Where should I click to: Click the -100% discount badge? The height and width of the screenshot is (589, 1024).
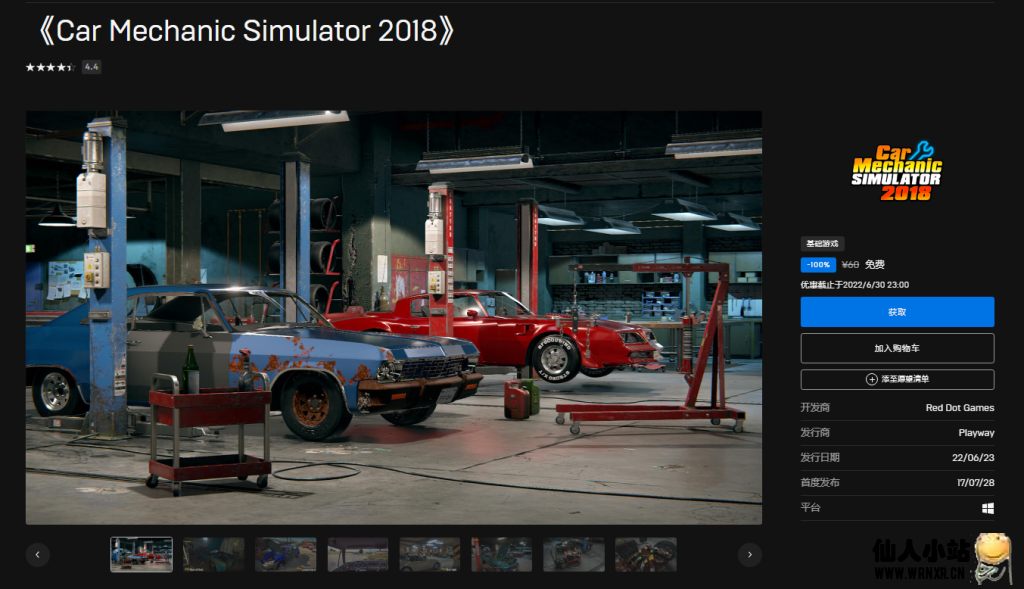[x=818, y=264]
